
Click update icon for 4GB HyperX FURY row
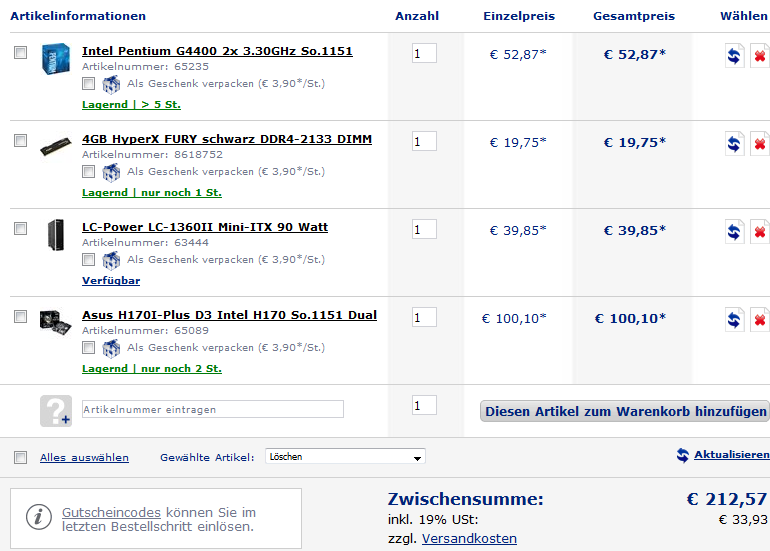[x=735, y=143]
